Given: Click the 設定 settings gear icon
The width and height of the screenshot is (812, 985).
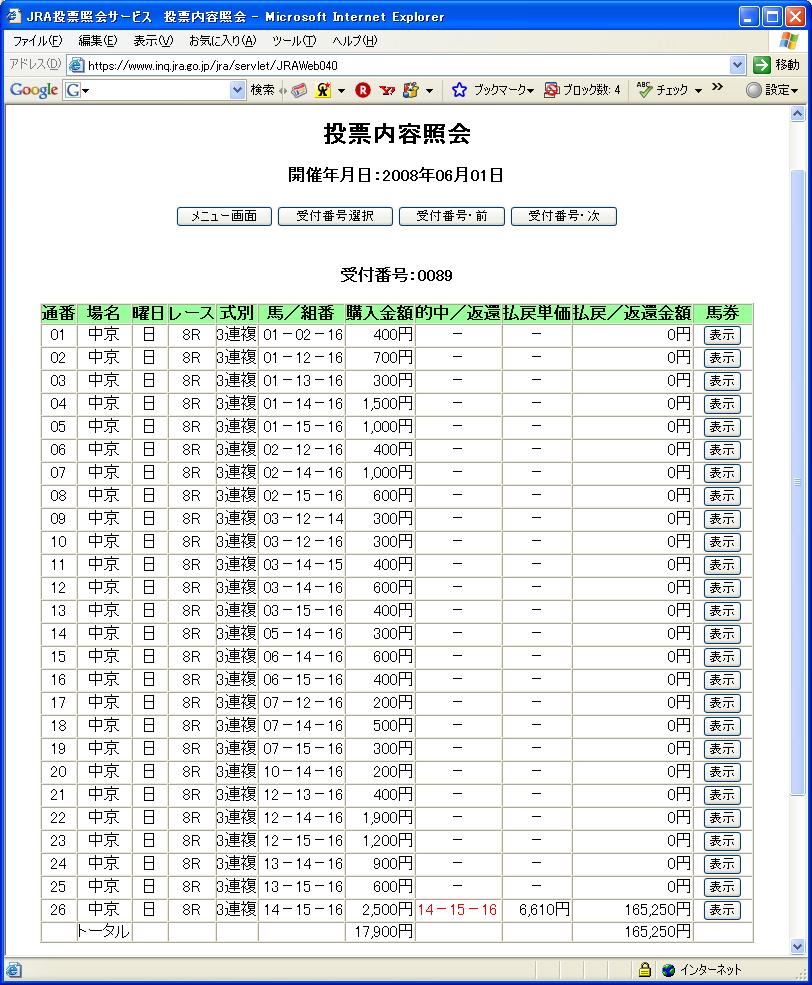Looking at the screenshot, I should click(x=753, y=90).
